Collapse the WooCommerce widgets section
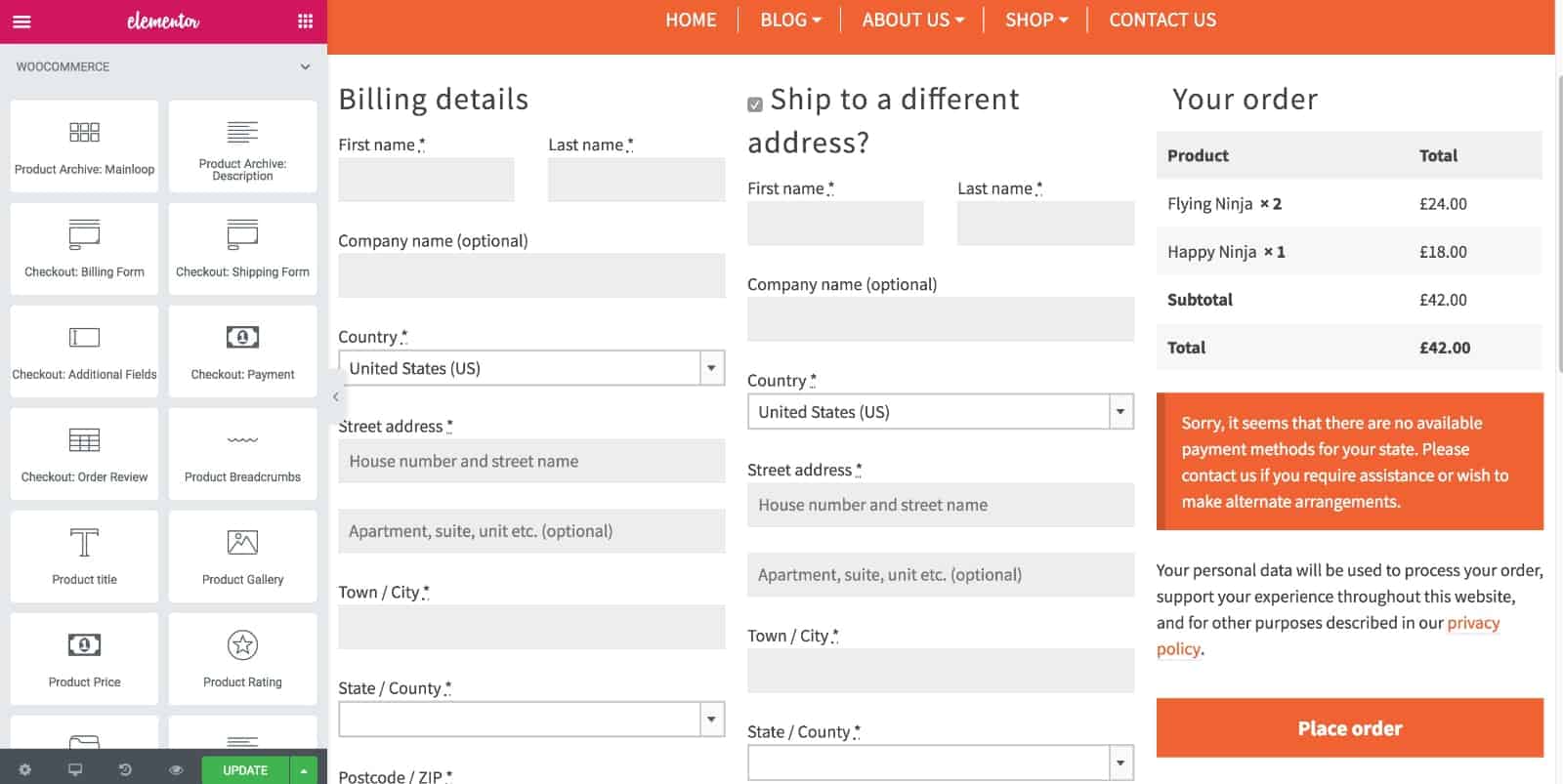This screenshot has width=1563, height=784. click(x=305, y=66)
